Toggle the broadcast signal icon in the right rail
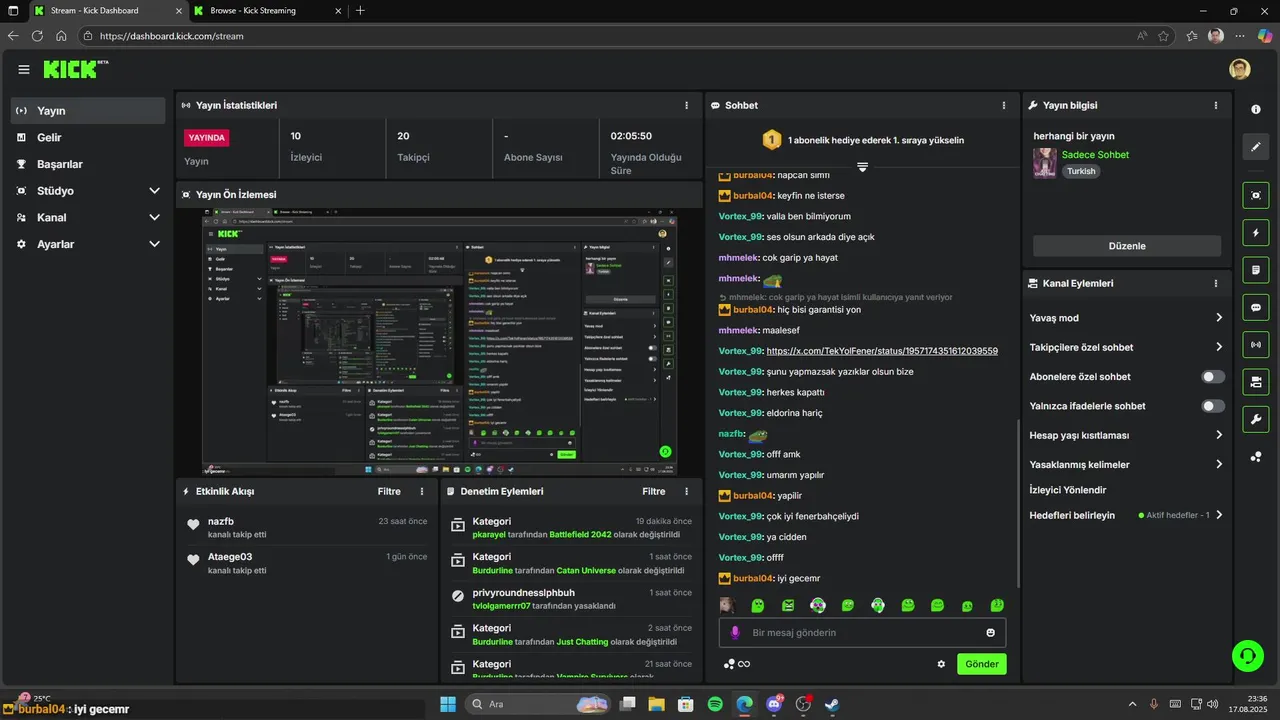Viewport: 1280px width, 720px height. 1256,345
